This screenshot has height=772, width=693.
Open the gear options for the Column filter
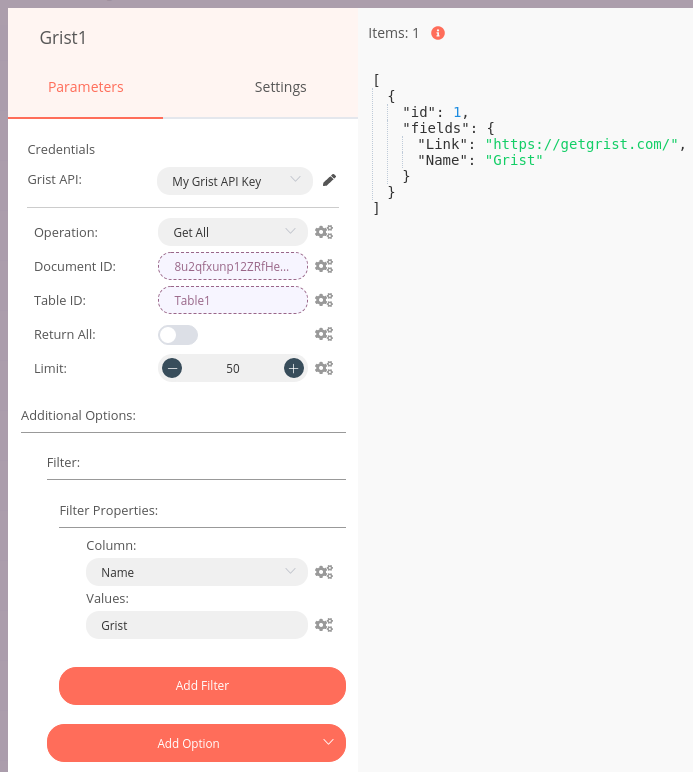323,572
